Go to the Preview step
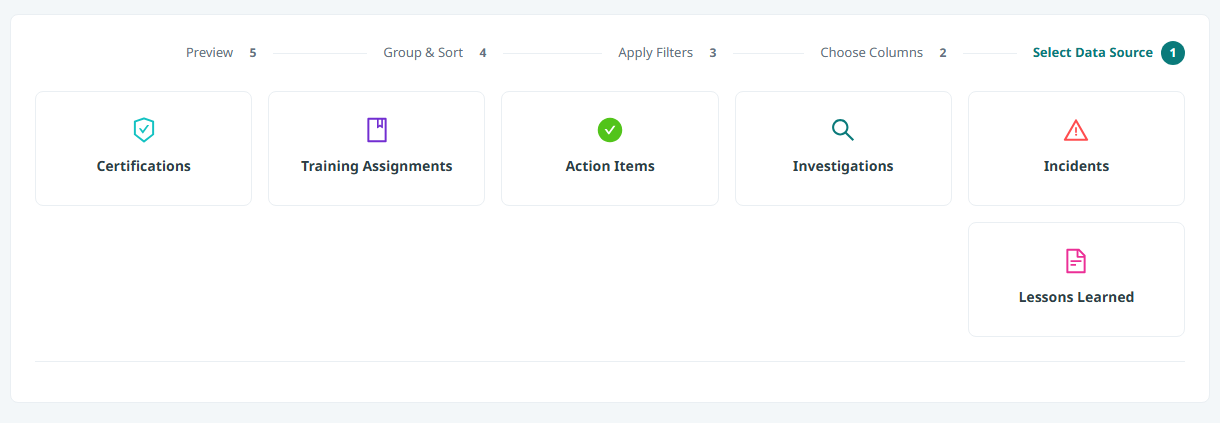 click(210, 53)
